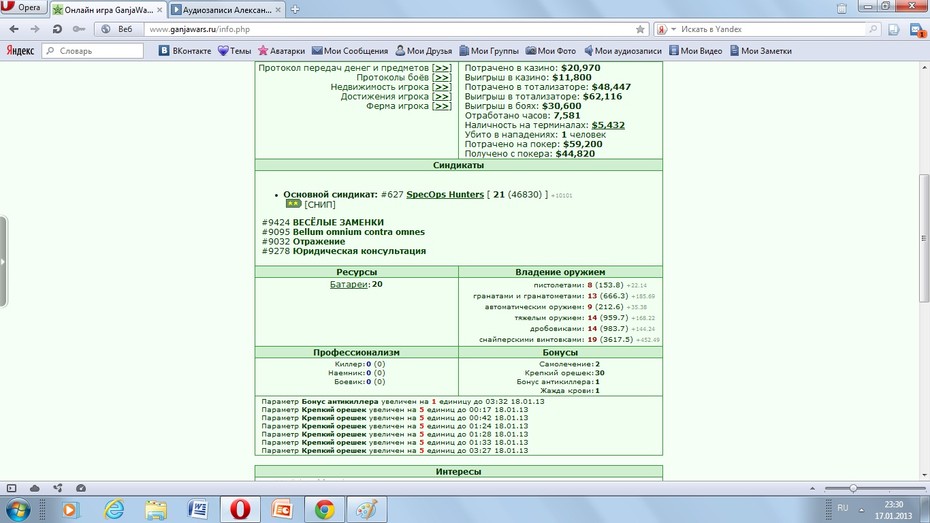Open Ферма игрока arrow link
This screenshot has height=523, width=930.
coord(442,106)
